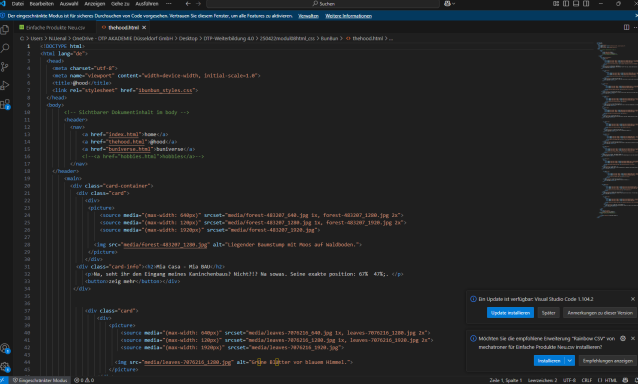Open Anmerkungen zu dieser Version
The width and height of the screenshot is (638, 384).
600,313
